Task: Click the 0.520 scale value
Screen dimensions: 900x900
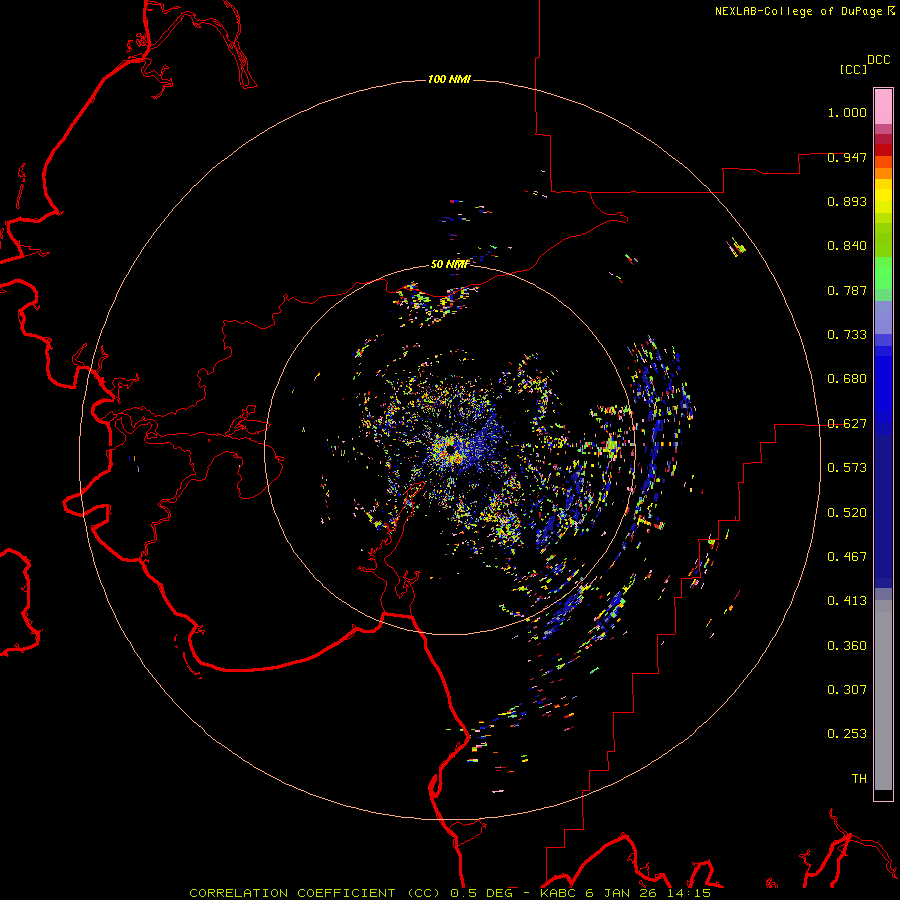Action: (x=847, y=513)
